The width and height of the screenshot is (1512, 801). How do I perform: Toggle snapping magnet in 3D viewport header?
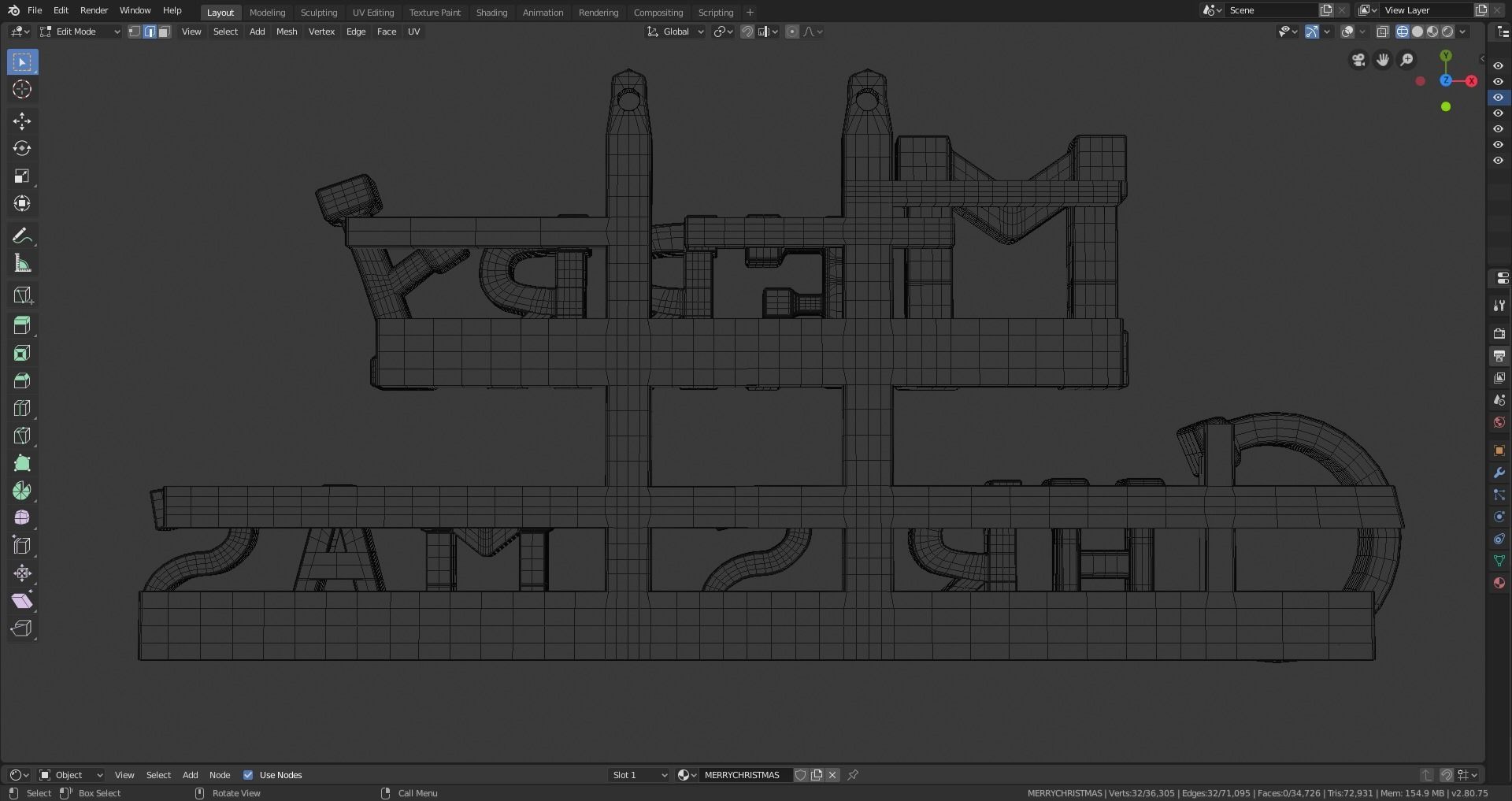pyautogui.click(x=747, y=32)
